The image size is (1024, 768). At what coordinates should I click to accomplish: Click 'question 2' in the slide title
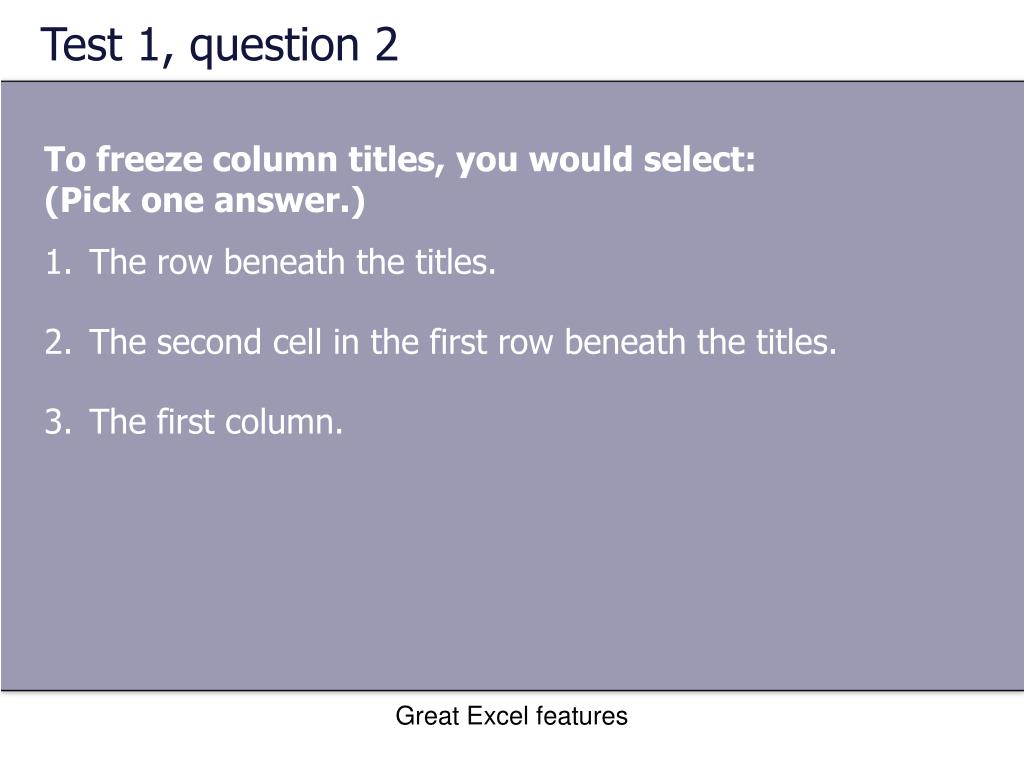pyautogui.click(x=294, y=47)
